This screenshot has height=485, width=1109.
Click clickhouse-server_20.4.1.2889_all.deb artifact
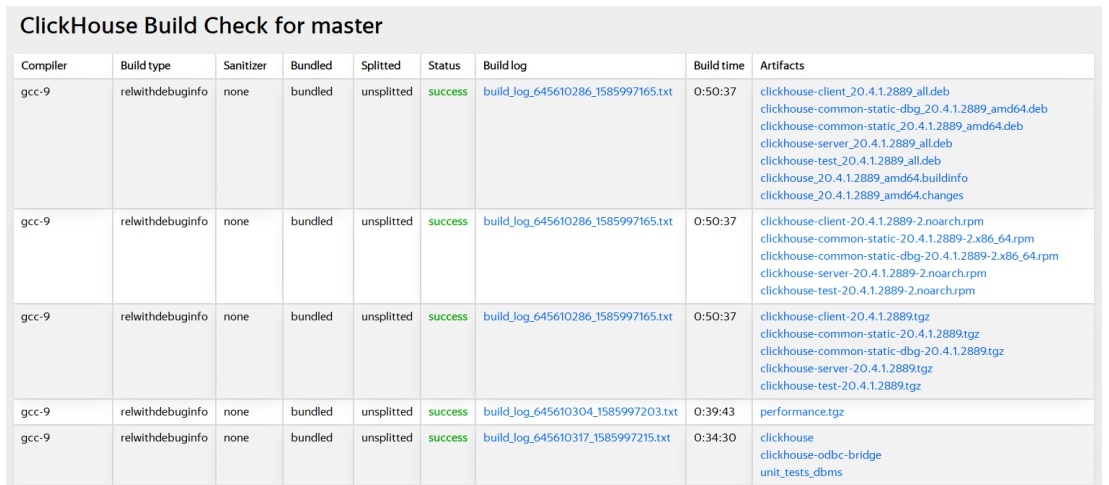pyautogui.click(x=856, y=144)
